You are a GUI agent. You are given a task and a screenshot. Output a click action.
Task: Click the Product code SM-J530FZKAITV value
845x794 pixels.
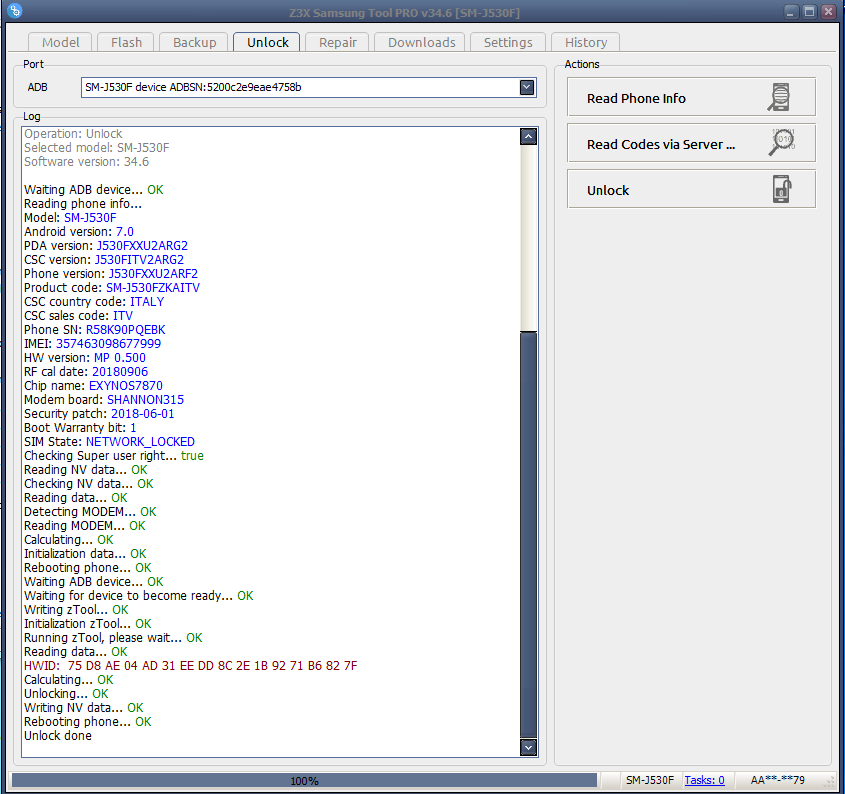click(x=153, y=287)
